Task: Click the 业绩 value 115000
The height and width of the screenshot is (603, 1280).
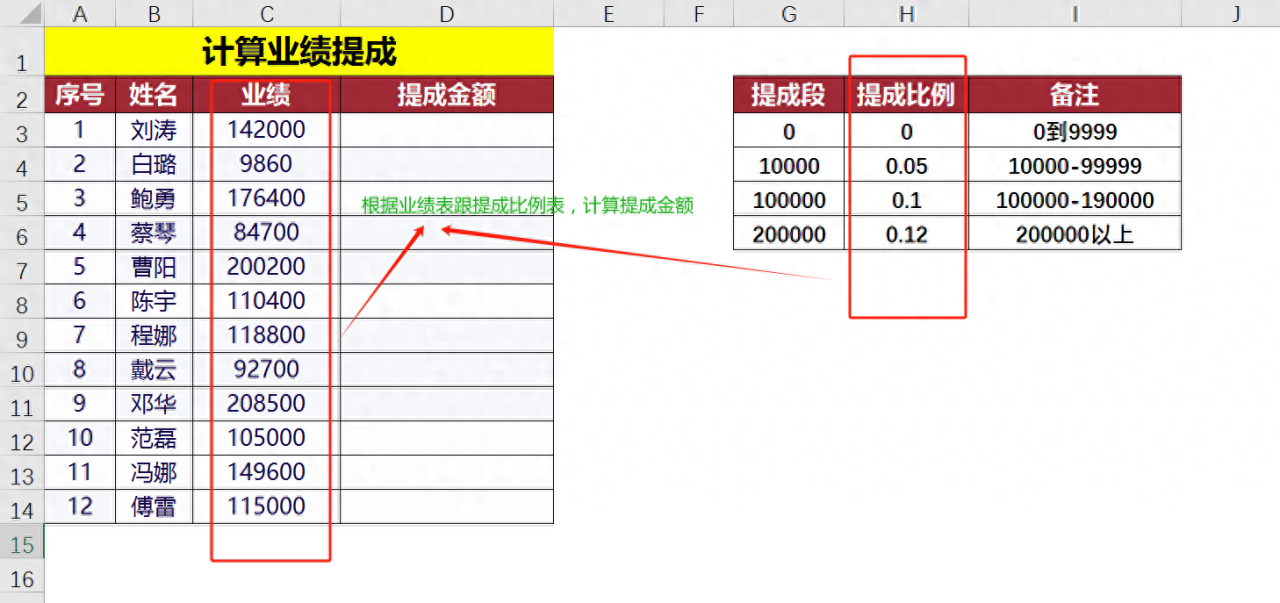Action: click(266, 506)
